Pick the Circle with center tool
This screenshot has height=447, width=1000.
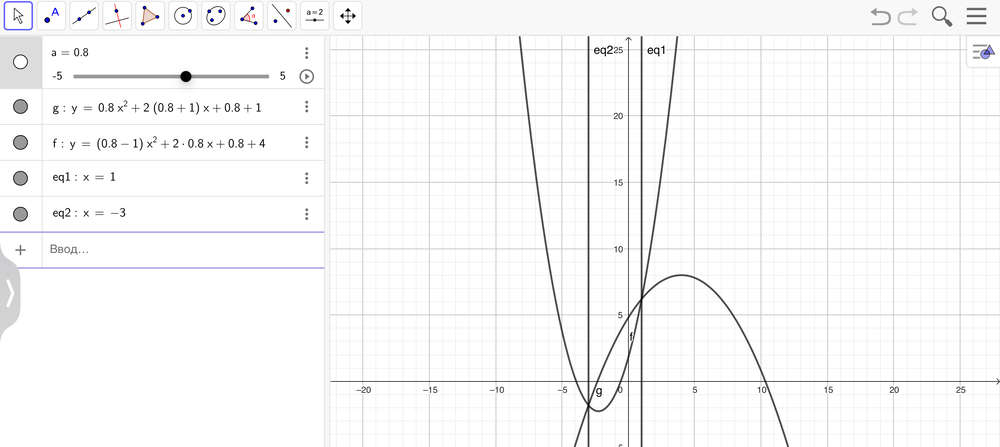(x=182, y=16)
